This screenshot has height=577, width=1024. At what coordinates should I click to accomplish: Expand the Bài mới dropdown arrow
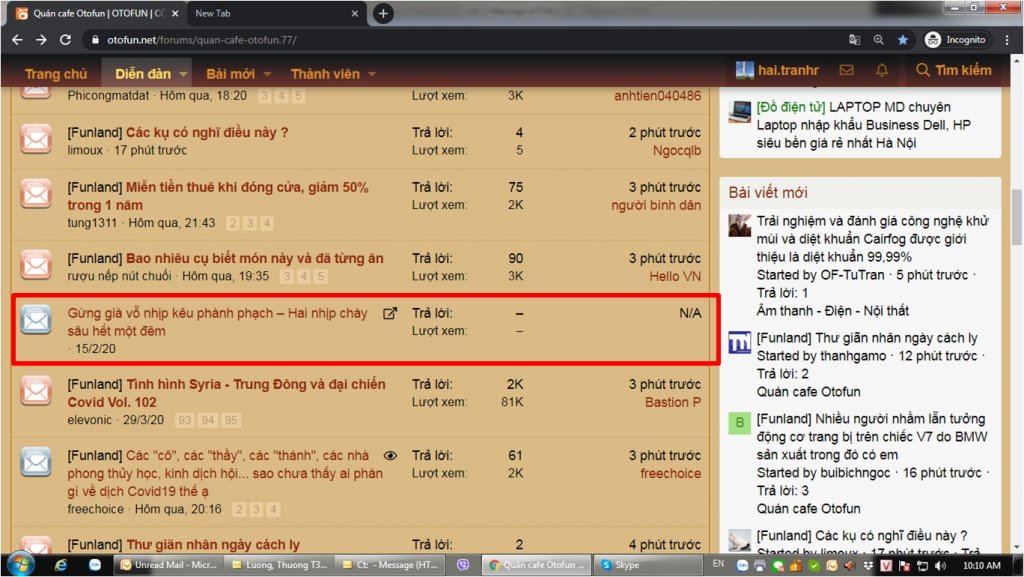(x=267, y=74)
